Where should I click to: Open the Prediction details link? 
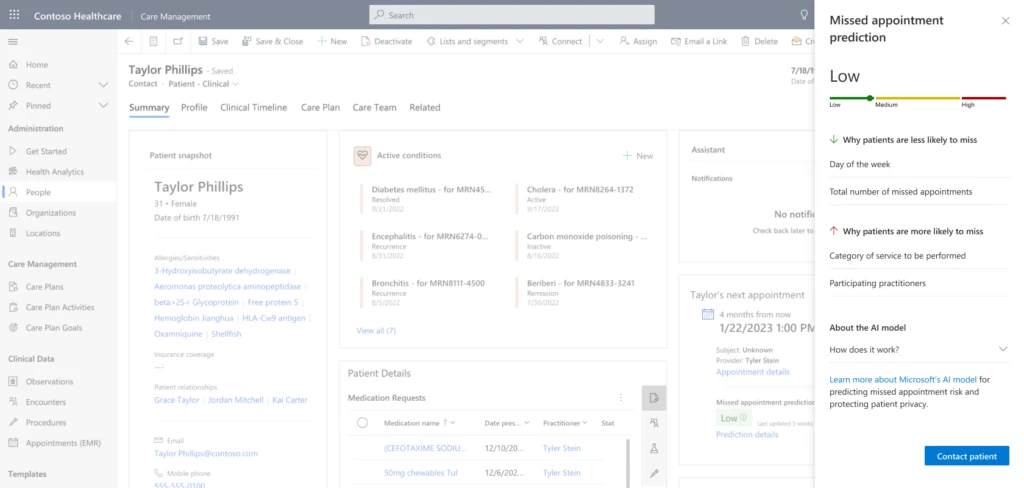[x=747, y=434]
